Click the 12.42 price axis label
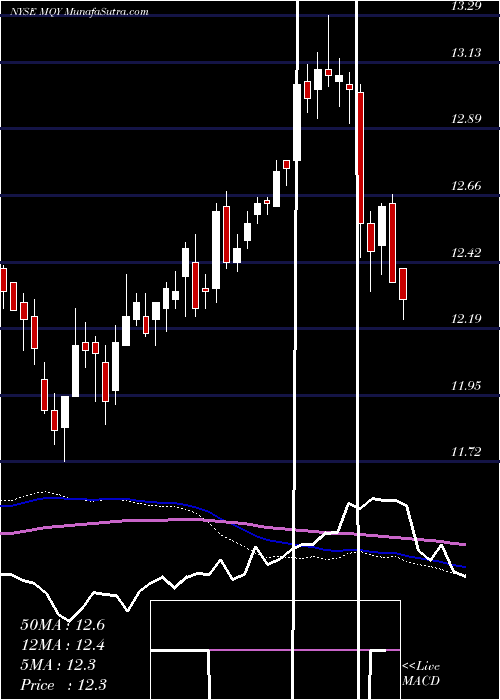Image resolution: width=500 pixels, height=700 pixels. pos(466,253)
